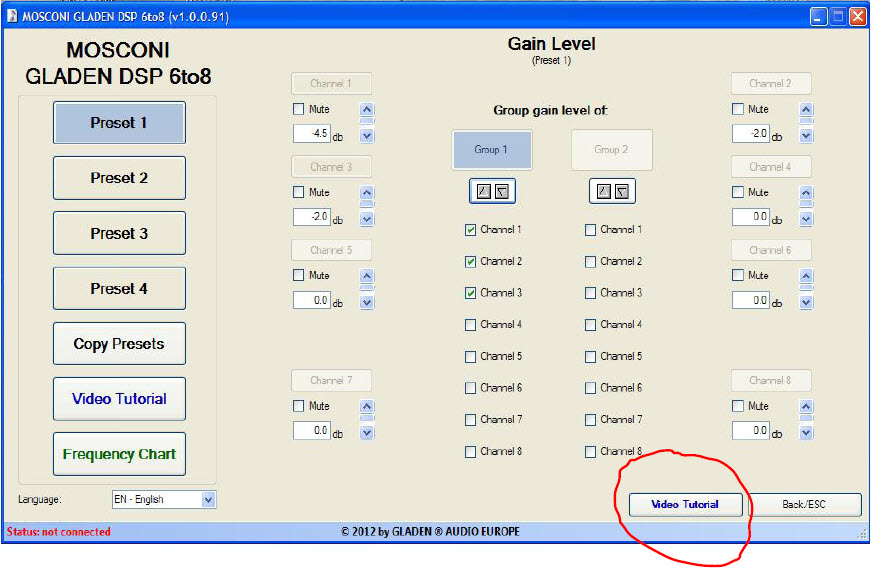Raise Channel 8 gain with up arrow
The height and width of the screenshot is (572, 871).
coord(807,407)
